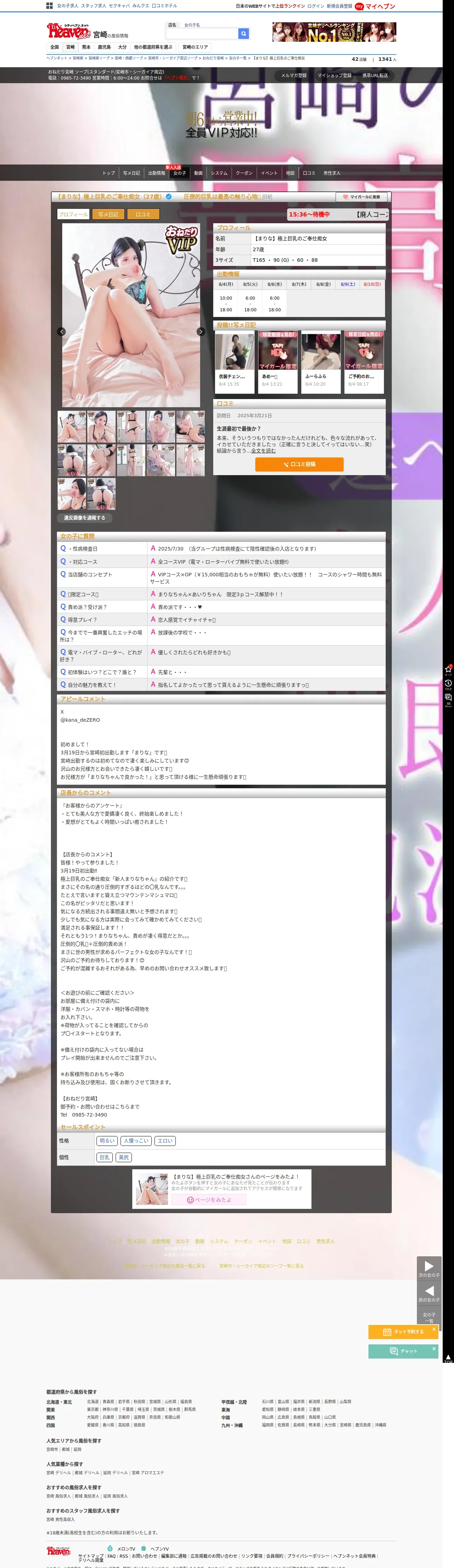Select the 全国 region tab
Viewport: 454px width, 1568px height.
(55, 47)
